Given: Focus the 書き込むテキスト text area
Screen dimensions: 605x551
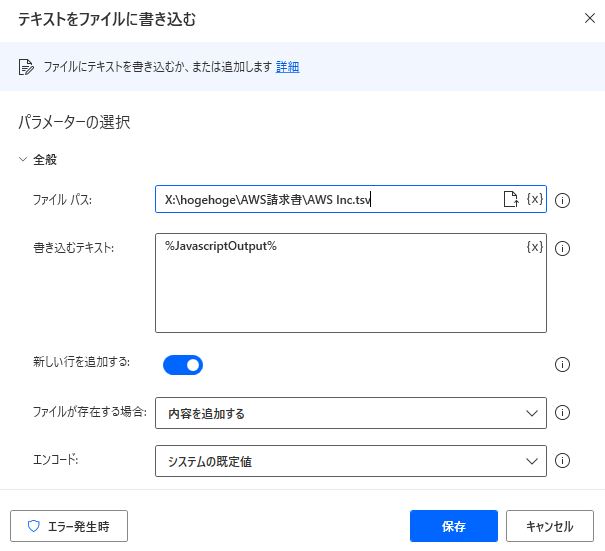Looking at the screenshot, I should [351, 283].
